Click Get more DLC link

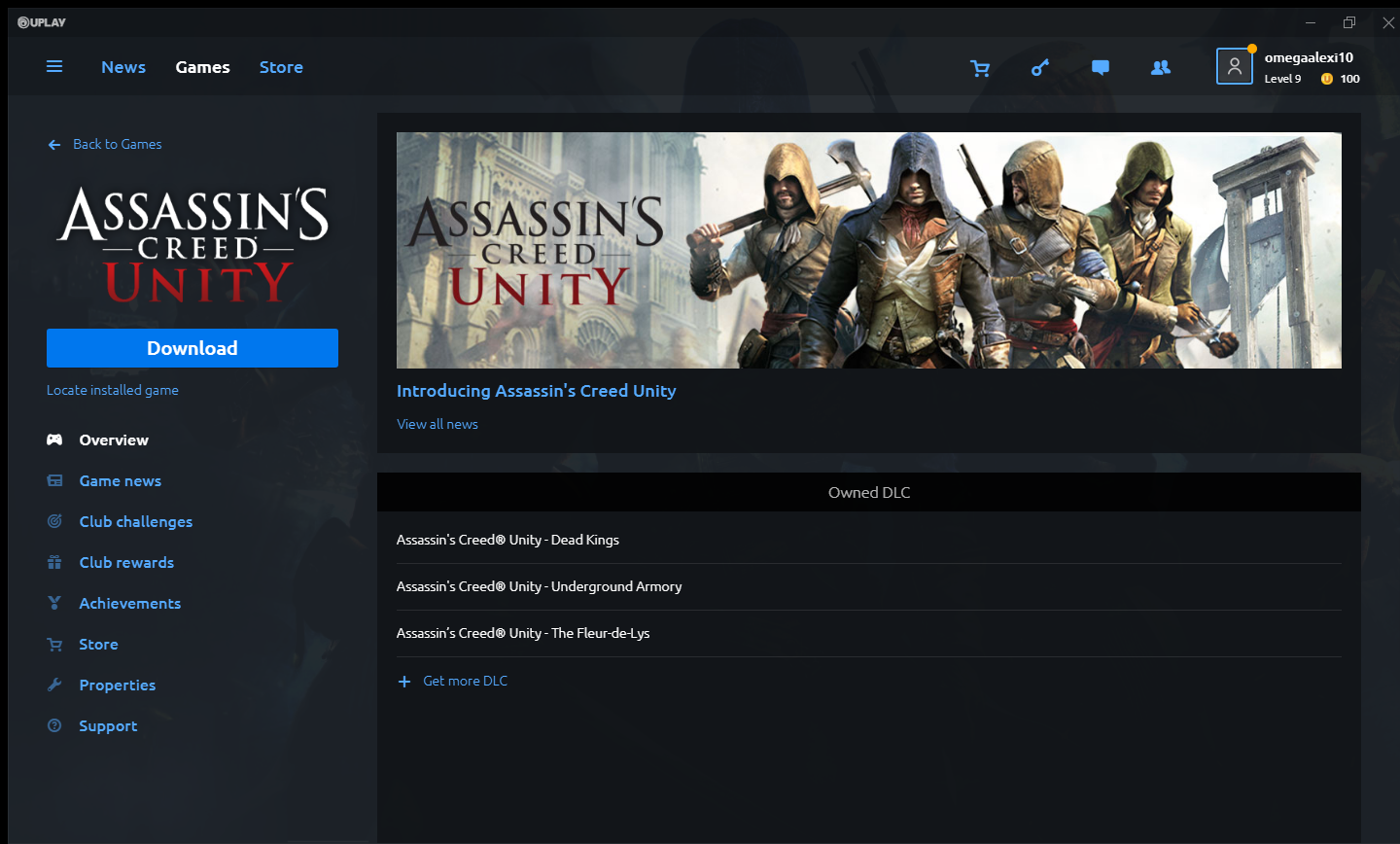[x=465, y=681]
